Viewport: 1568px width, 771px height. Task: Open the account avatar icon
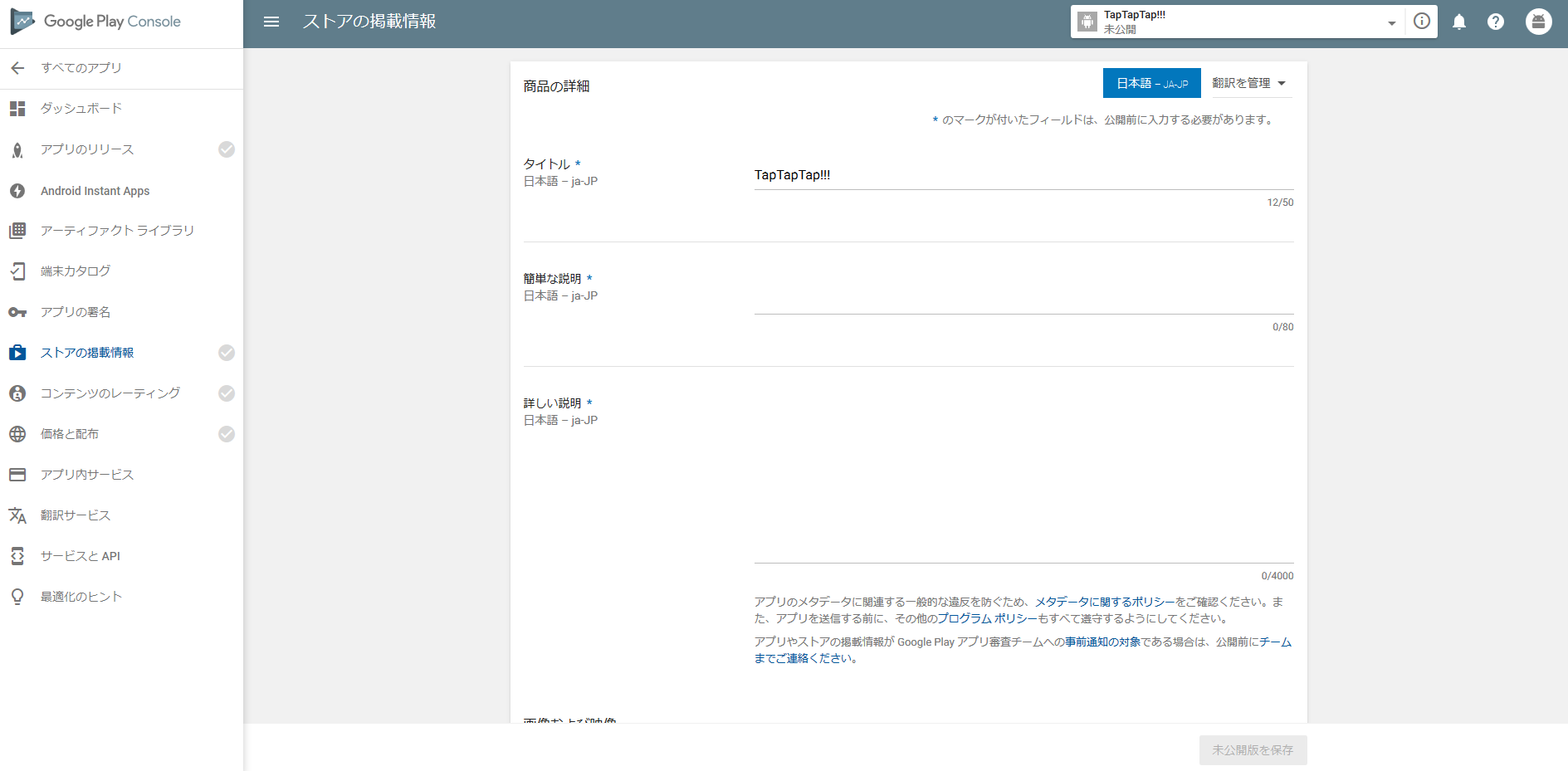[x=1539, y=22]
